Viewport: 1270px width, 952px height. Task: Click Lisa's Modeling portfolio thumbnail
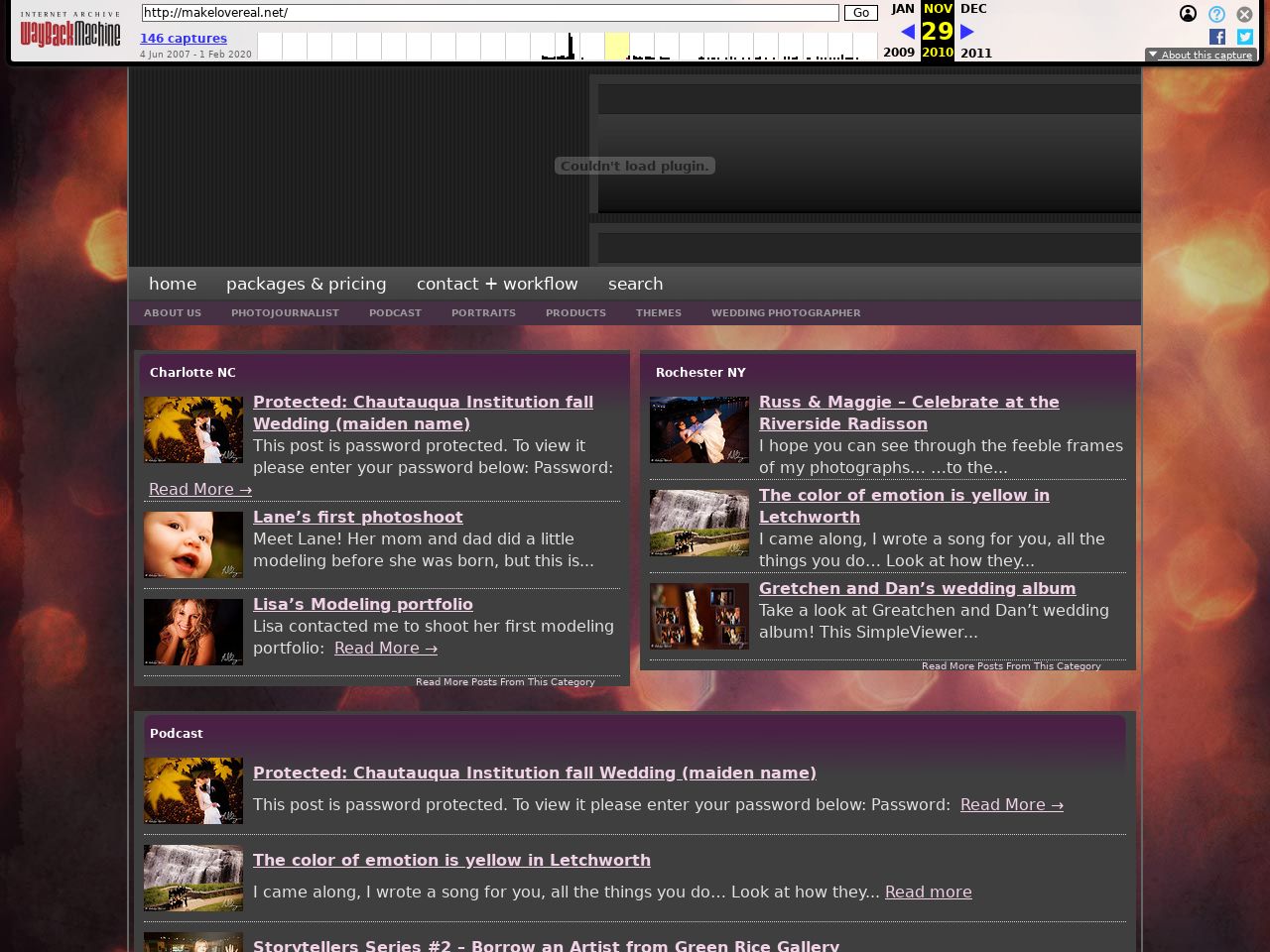point(193,632)
